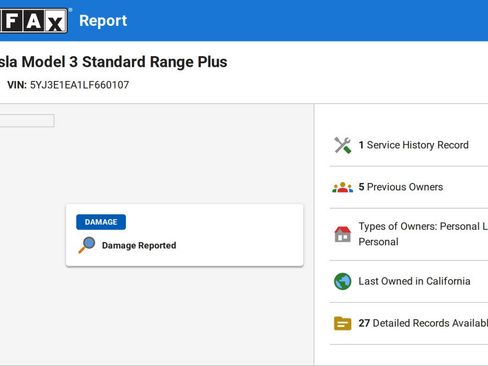Click the red house owner type icon

[343, 234]
